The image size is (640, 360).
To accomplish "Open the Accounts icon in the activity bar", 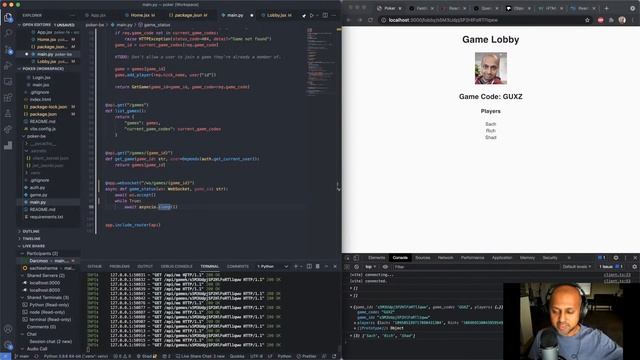I will pos(8,329).
